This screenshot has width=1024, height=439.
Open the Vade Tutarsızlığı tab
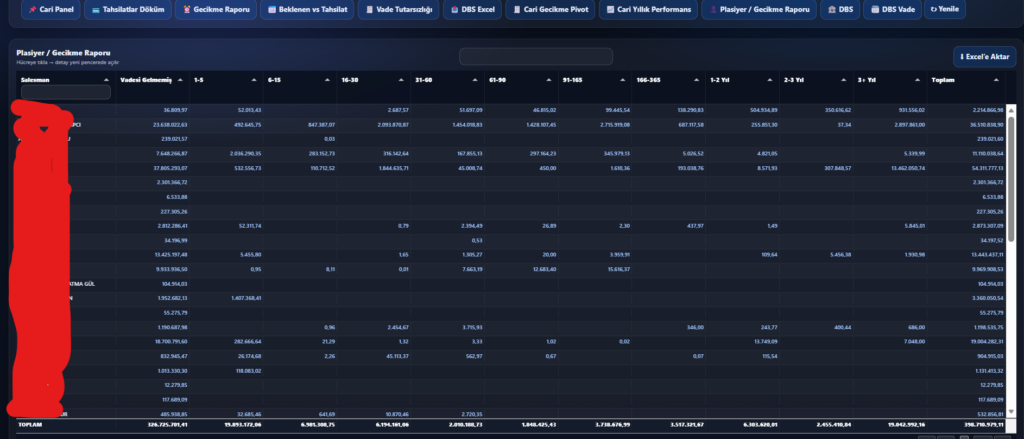399,10
